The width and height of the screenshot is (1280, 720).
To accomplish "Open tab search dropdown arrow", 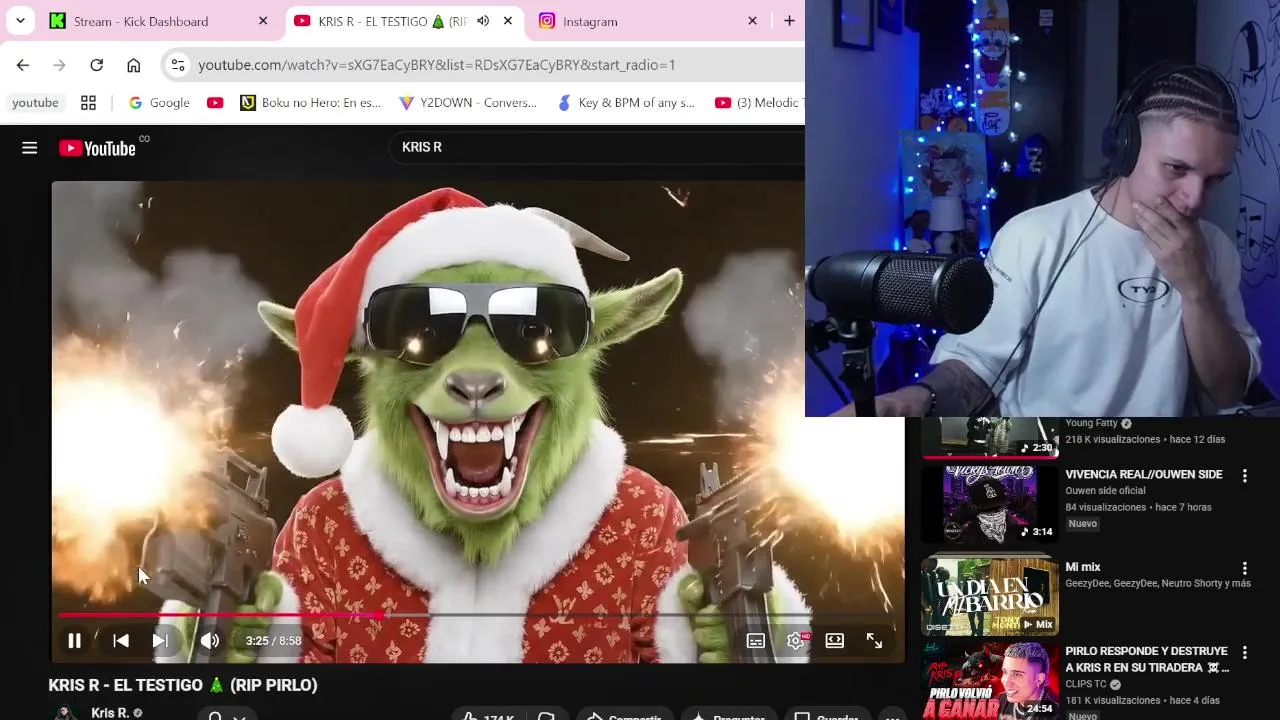I will [20, 21].
